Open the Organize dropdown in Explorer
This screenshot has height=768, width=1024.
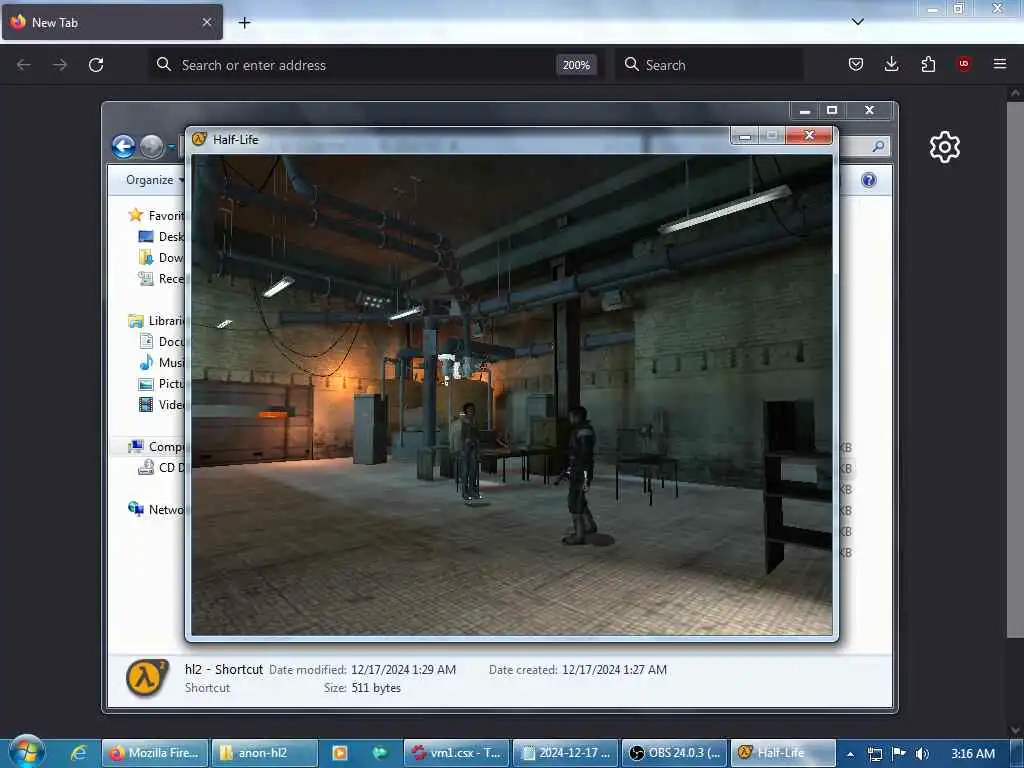click(155, 180)
